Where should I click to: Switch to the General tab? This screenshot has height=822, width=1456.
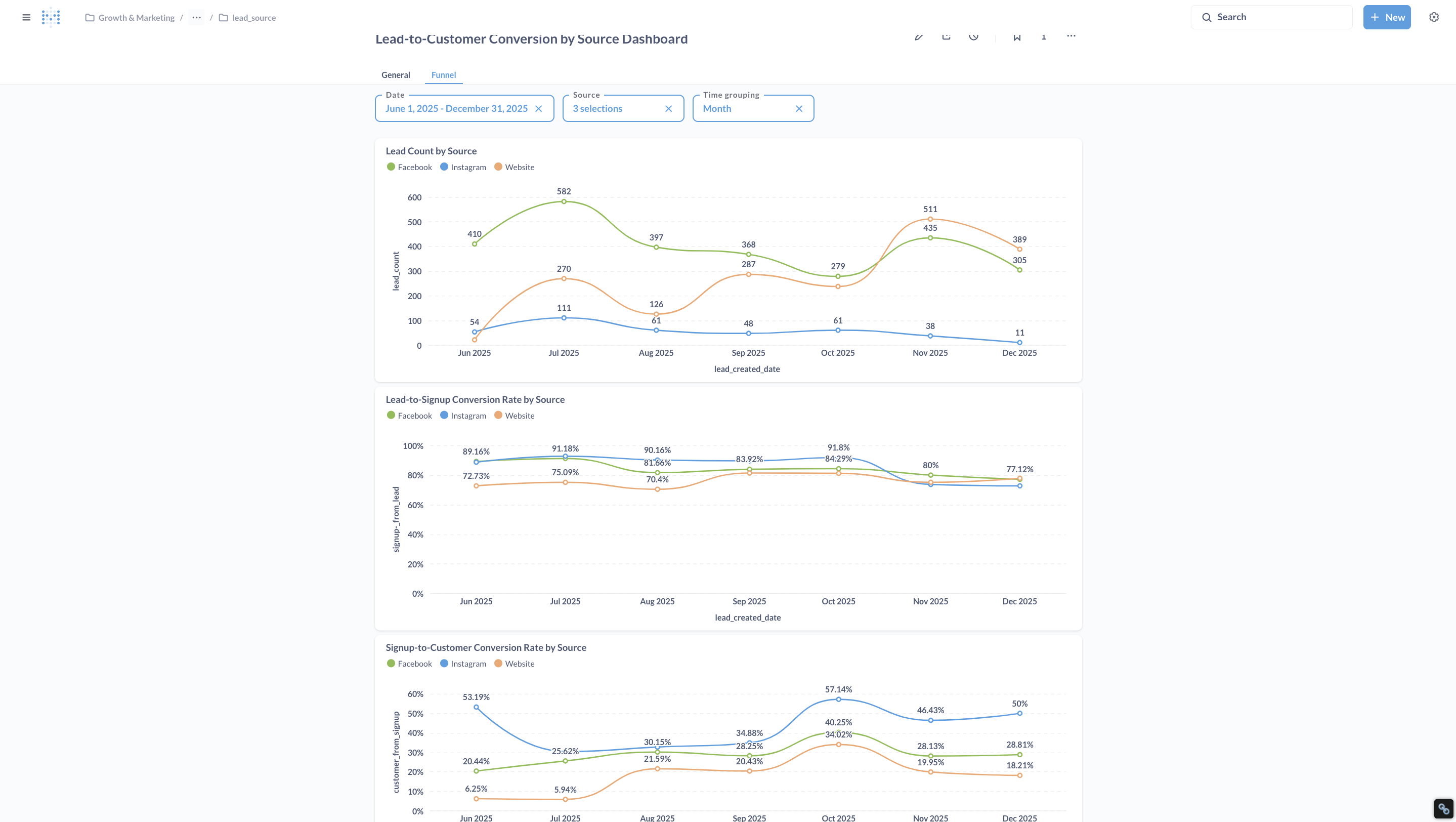coord(396,74)
